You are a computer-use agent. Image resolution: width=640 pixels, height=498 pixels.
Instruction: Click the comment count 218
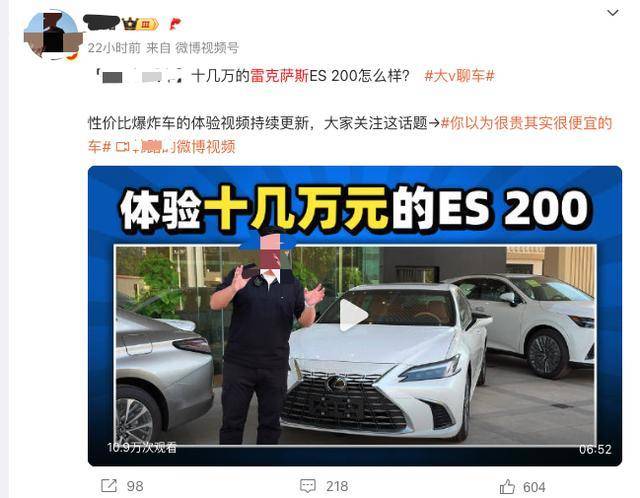coord(337,486)
